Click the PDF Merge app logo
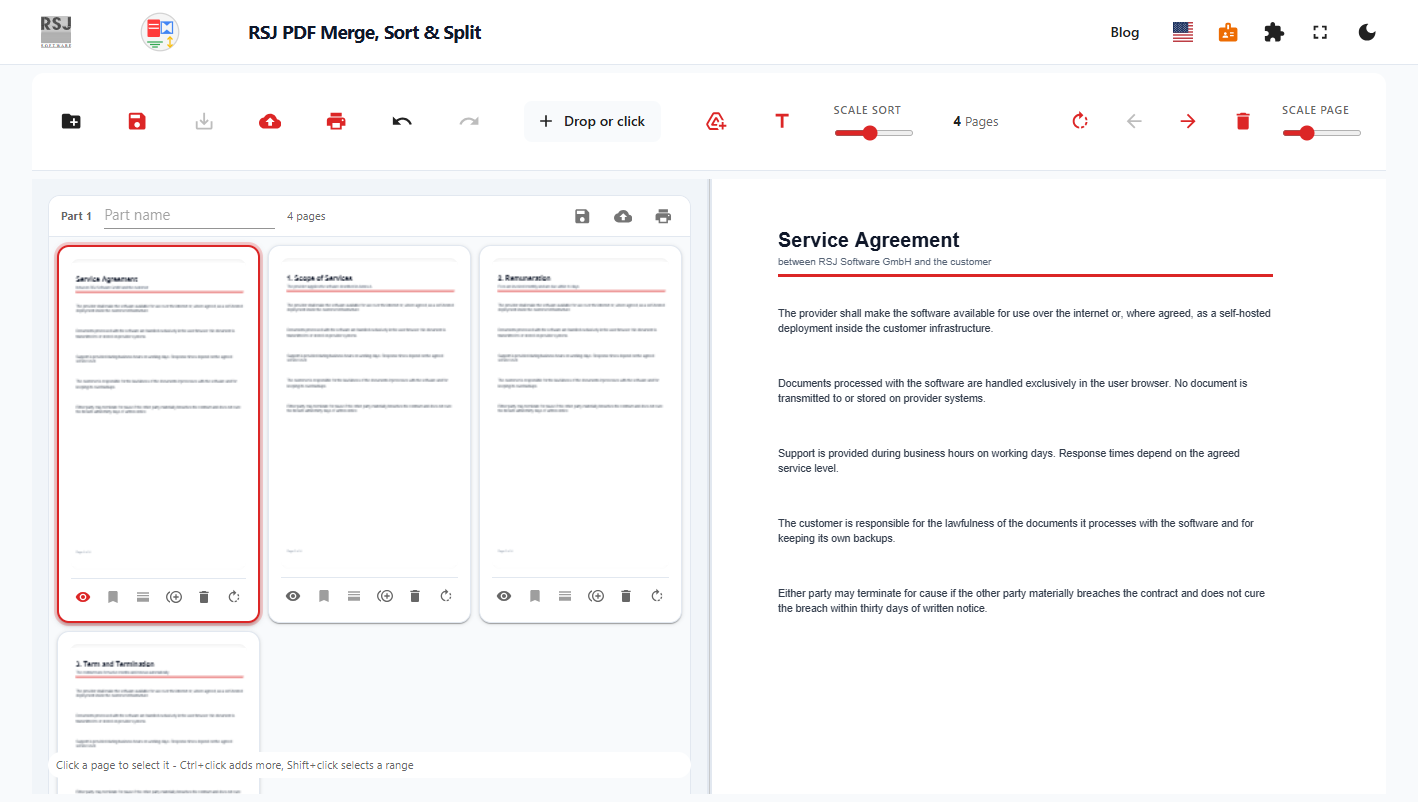The width and height of the screenshot is (1418, 802). pos(160,32)
